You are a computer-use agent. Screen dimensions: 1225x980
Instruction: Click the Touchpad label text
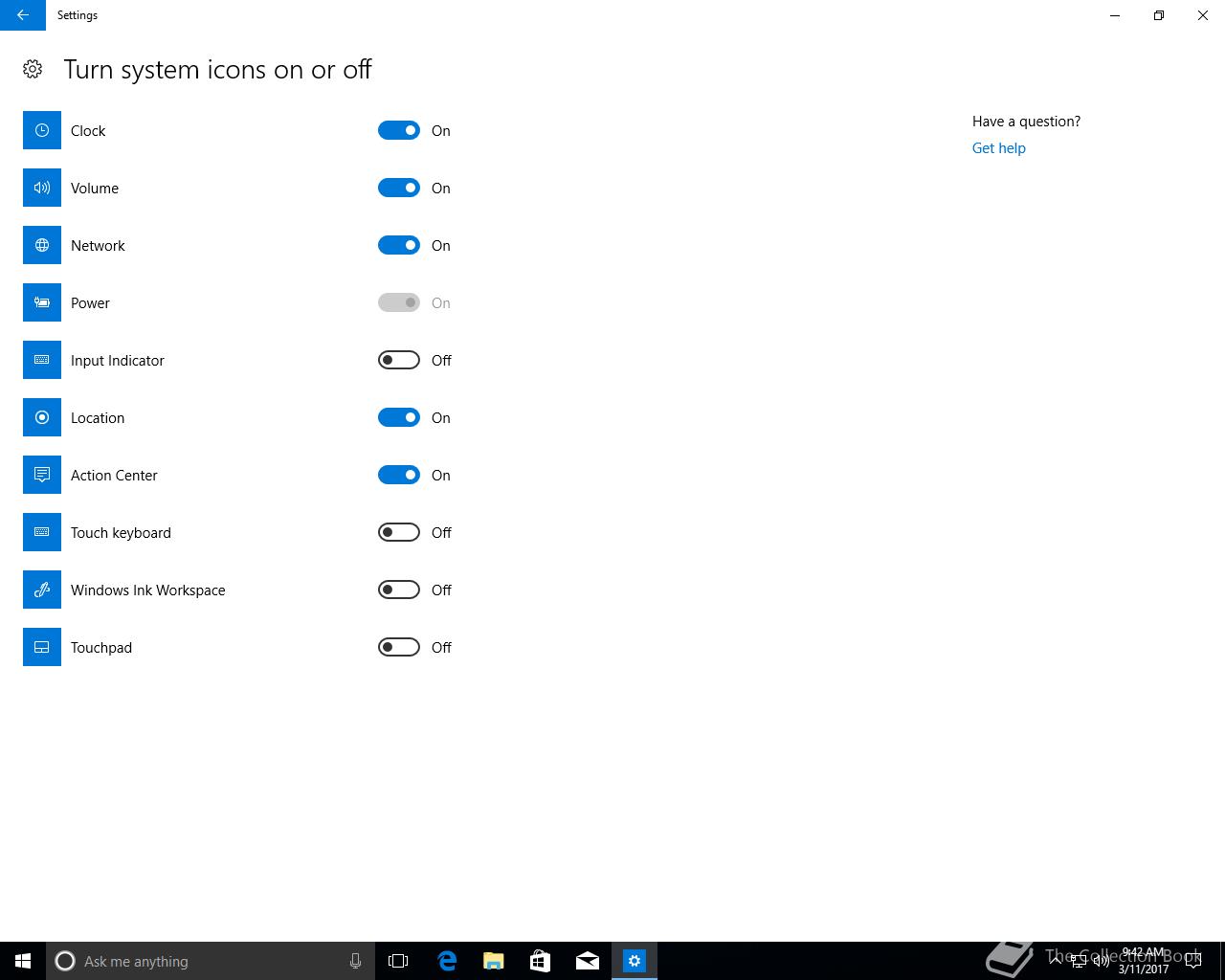click(x=101, y=648)
